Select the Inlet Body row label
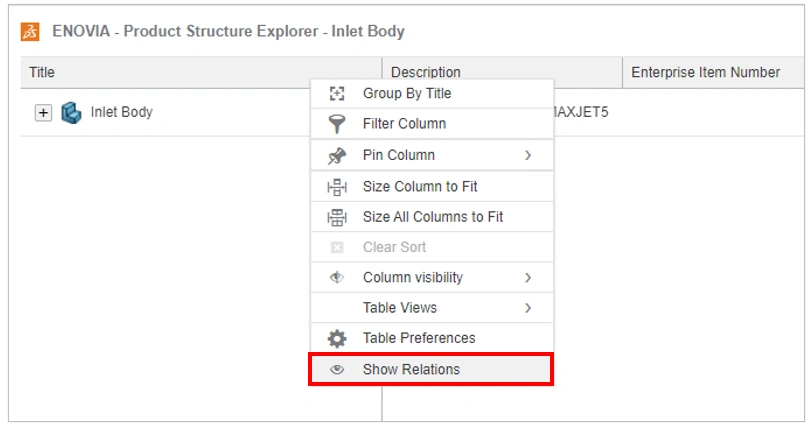The image size is (810, 426). 121,112
